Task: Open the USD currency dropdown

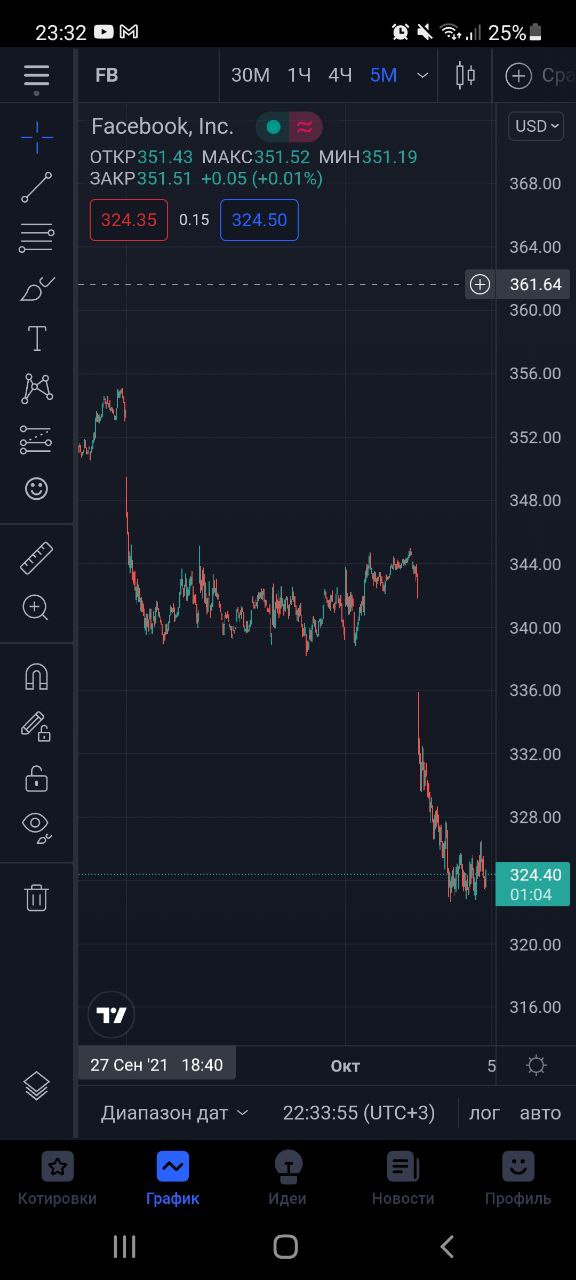Action: pos(536,126)
